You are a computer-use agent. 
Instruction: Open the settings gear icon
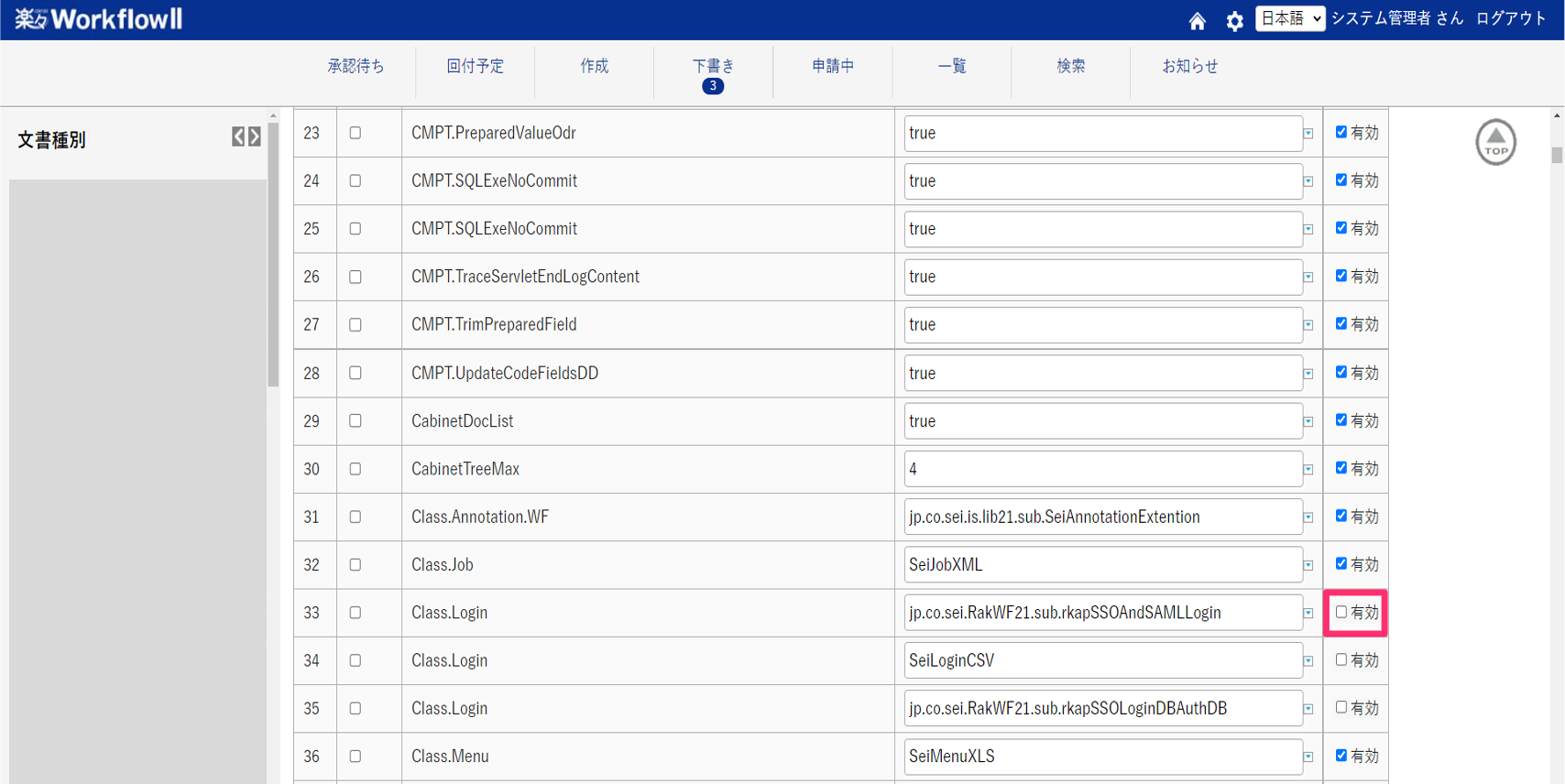click(x=1234, y=20)
